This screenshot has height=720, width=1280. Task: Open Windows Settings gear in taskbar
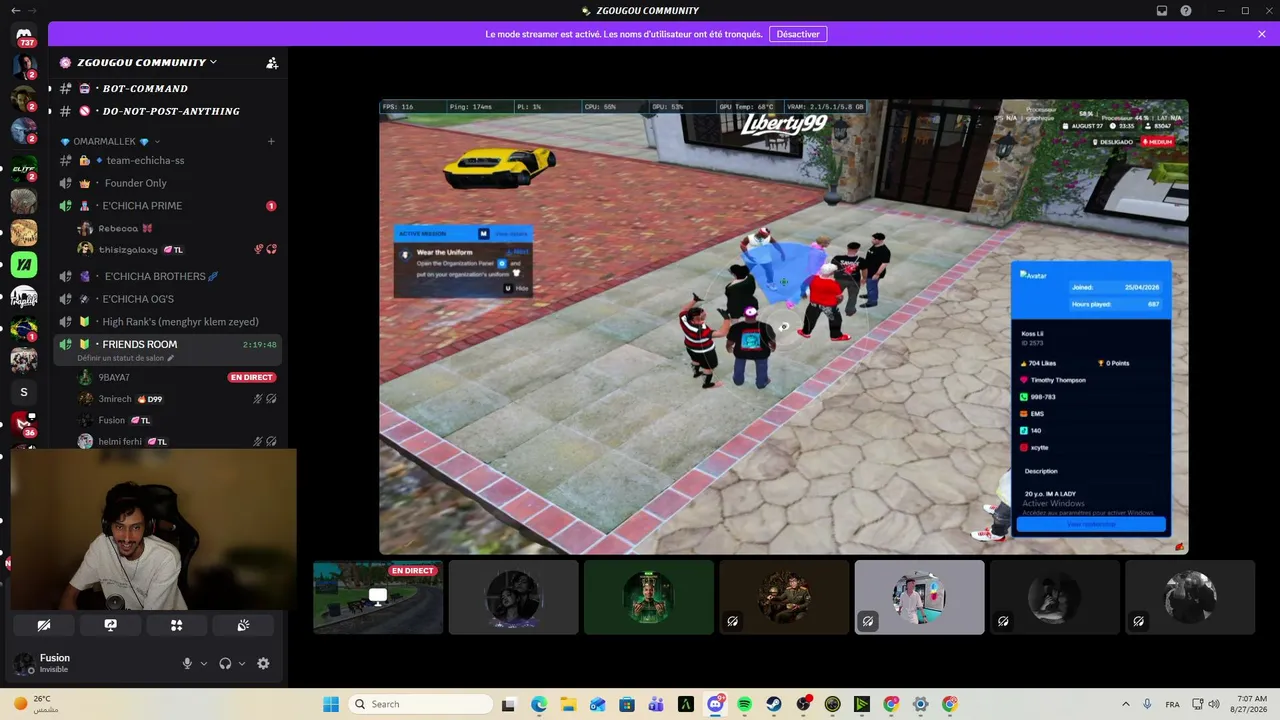(x=921, y=704)
